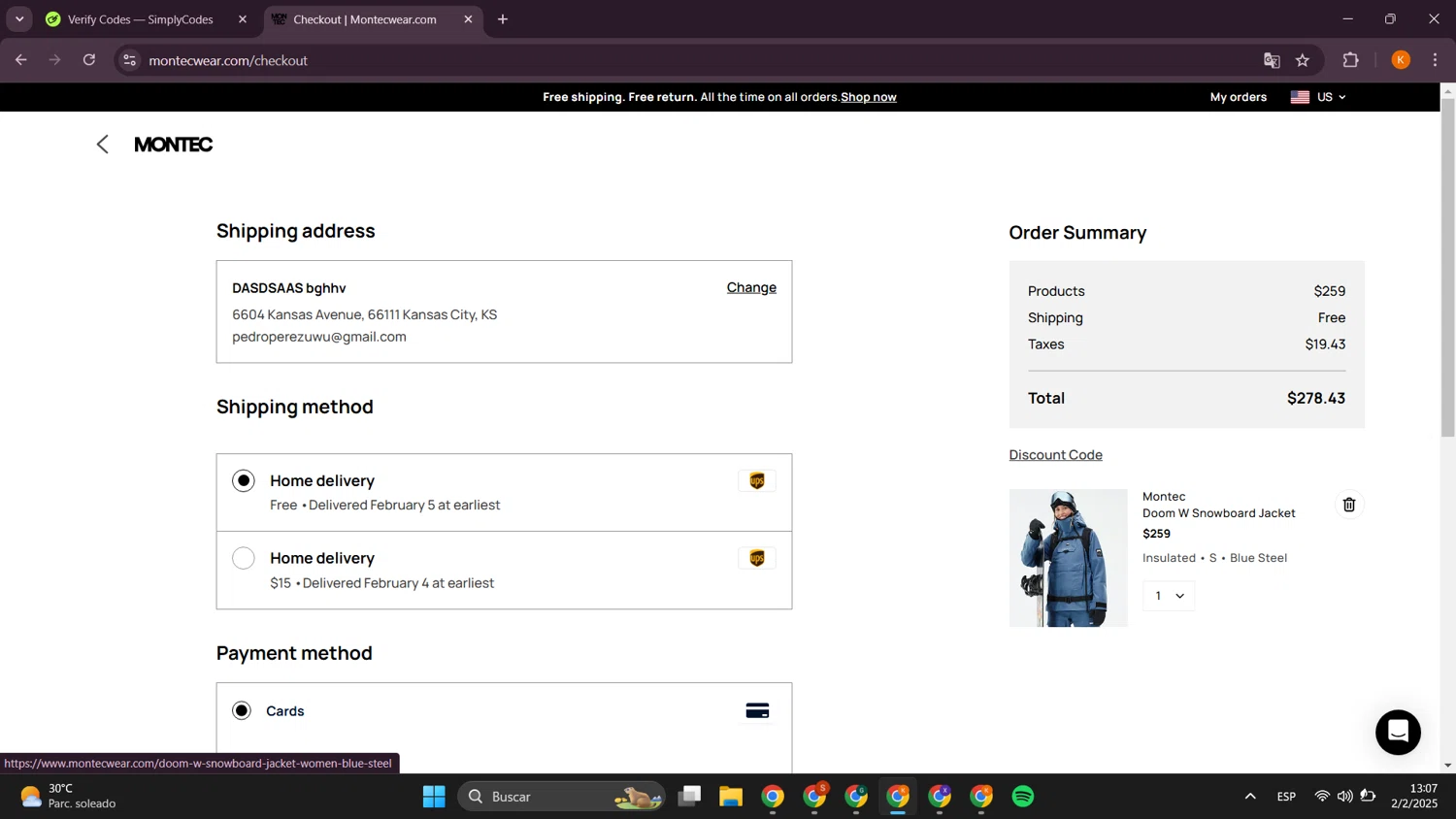This screenshot has width=1456, height=819.
Task: Open the Discount Code link
Action: tap(1055, 455)
